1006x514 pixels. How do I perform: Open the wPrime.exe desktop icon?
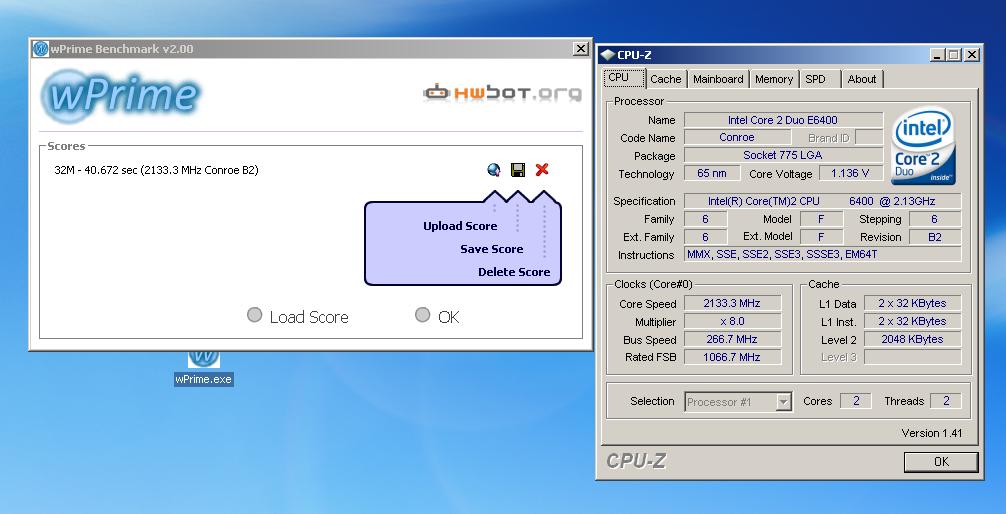click(203, 368)
